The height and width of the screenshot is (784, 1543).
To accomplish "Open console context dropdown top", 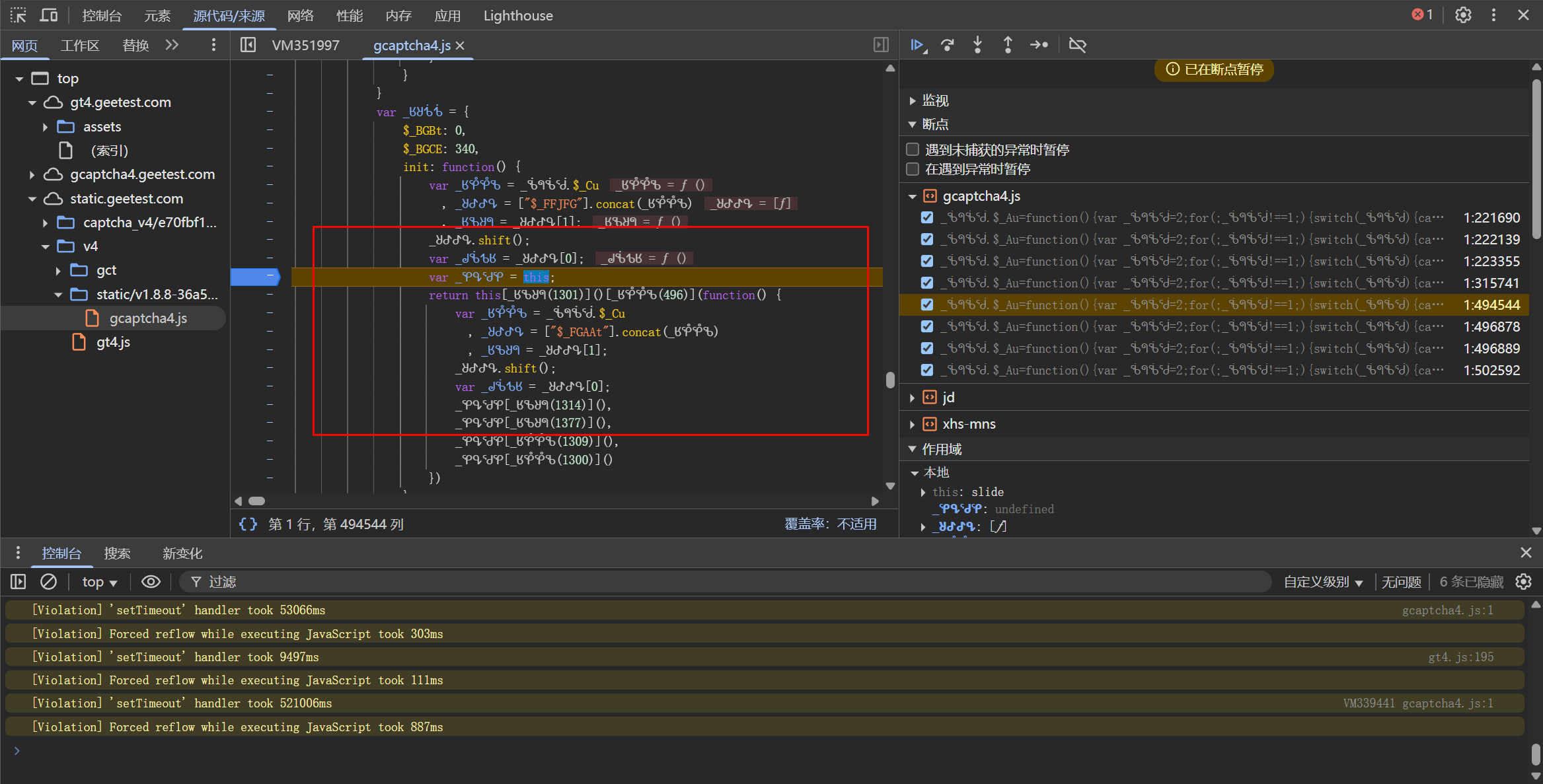I will [99, 582].
